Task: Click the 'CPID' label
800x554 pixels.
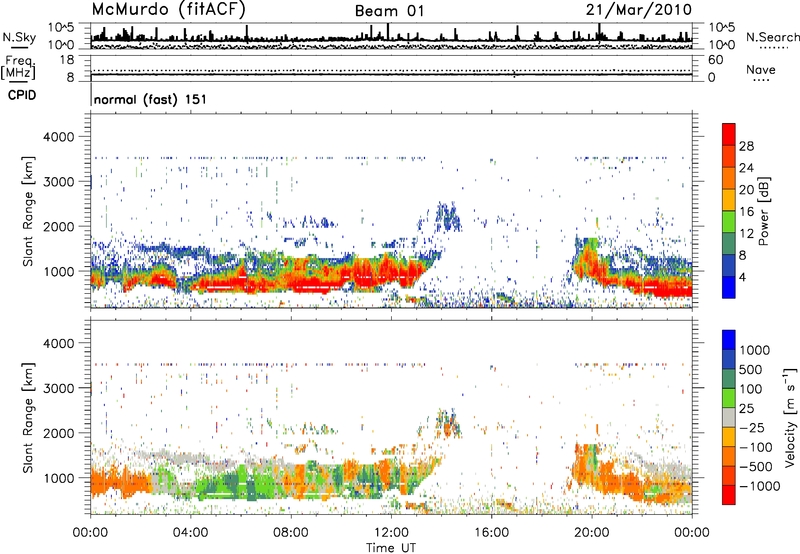Action: click(22, 95)
